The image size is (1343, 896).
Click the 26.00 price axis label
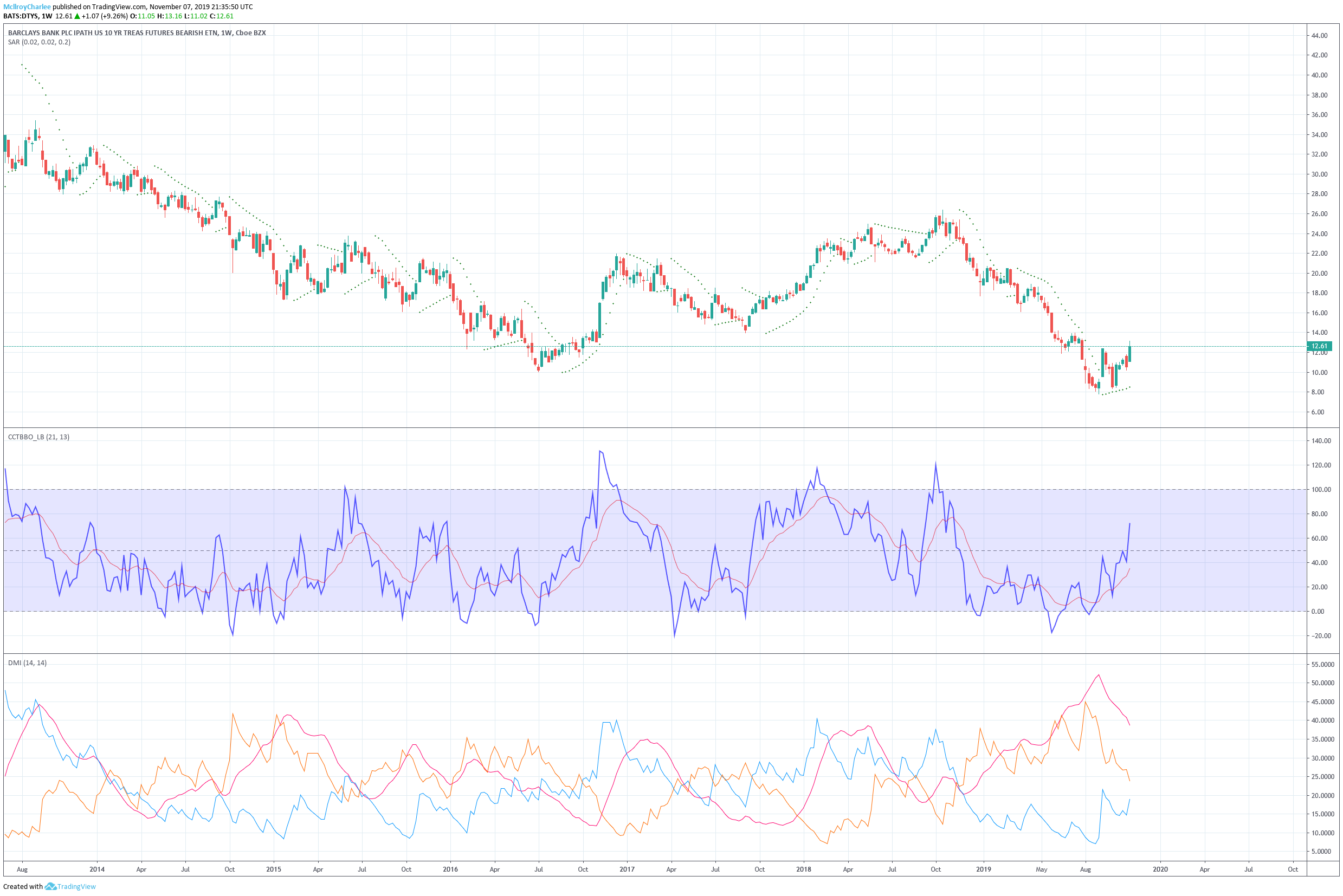tap(1320, 215)
